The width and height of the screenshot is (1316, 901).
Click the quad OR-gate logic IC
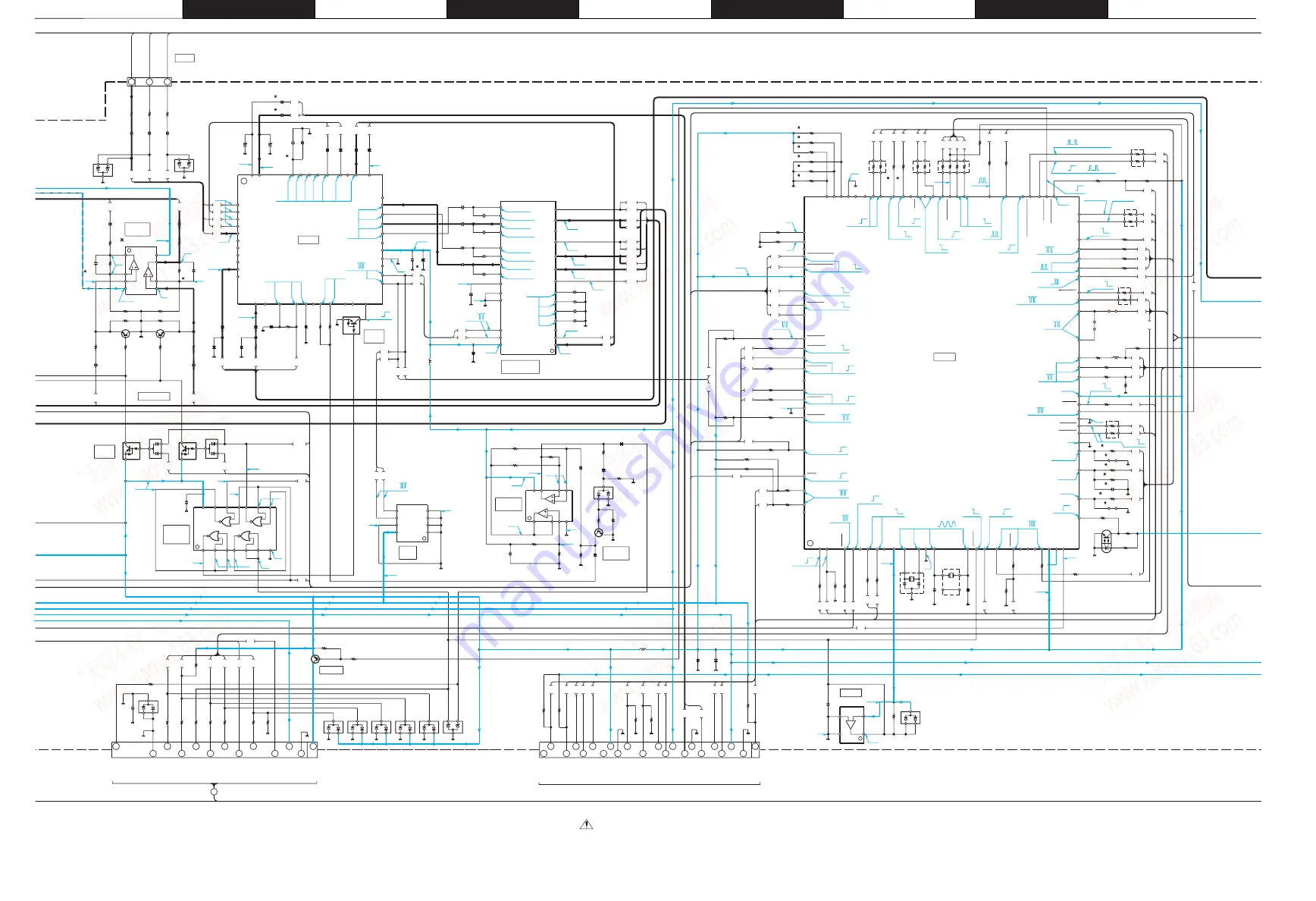[235, 529]
